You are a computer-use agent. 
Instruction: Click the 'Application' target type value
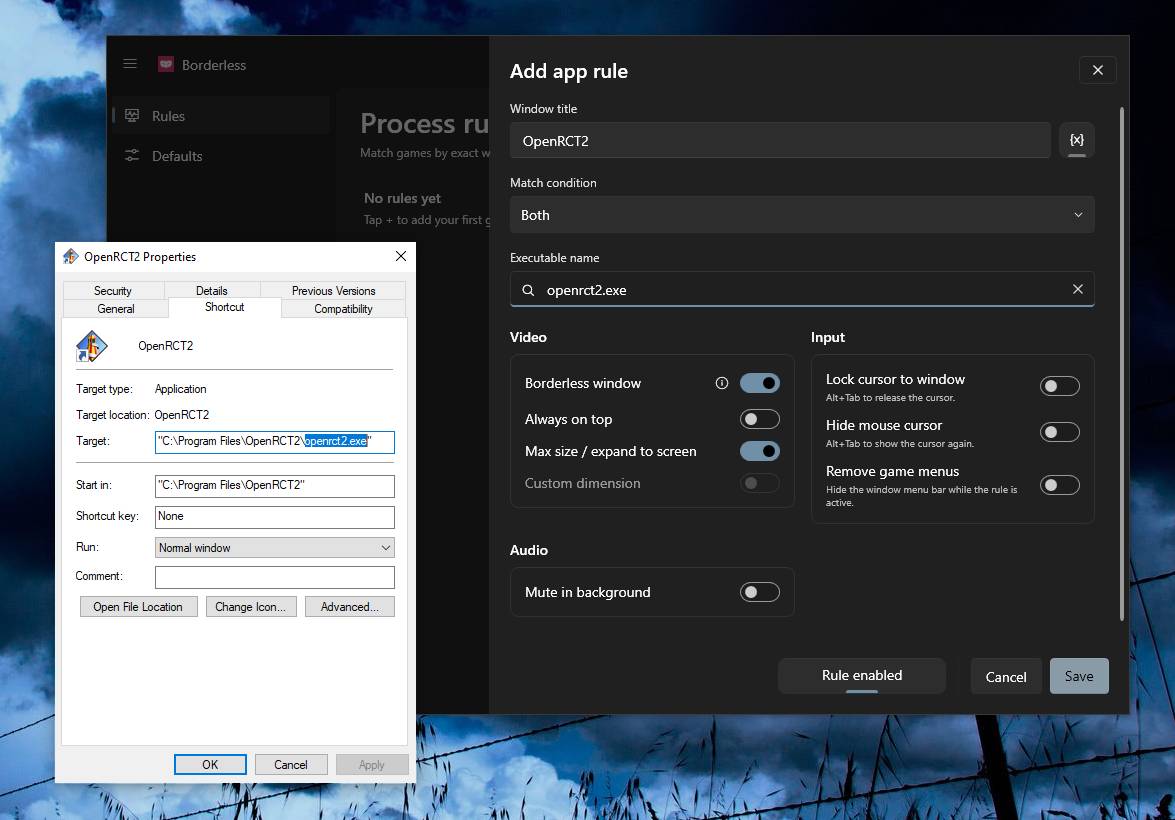tap(181, 389)
